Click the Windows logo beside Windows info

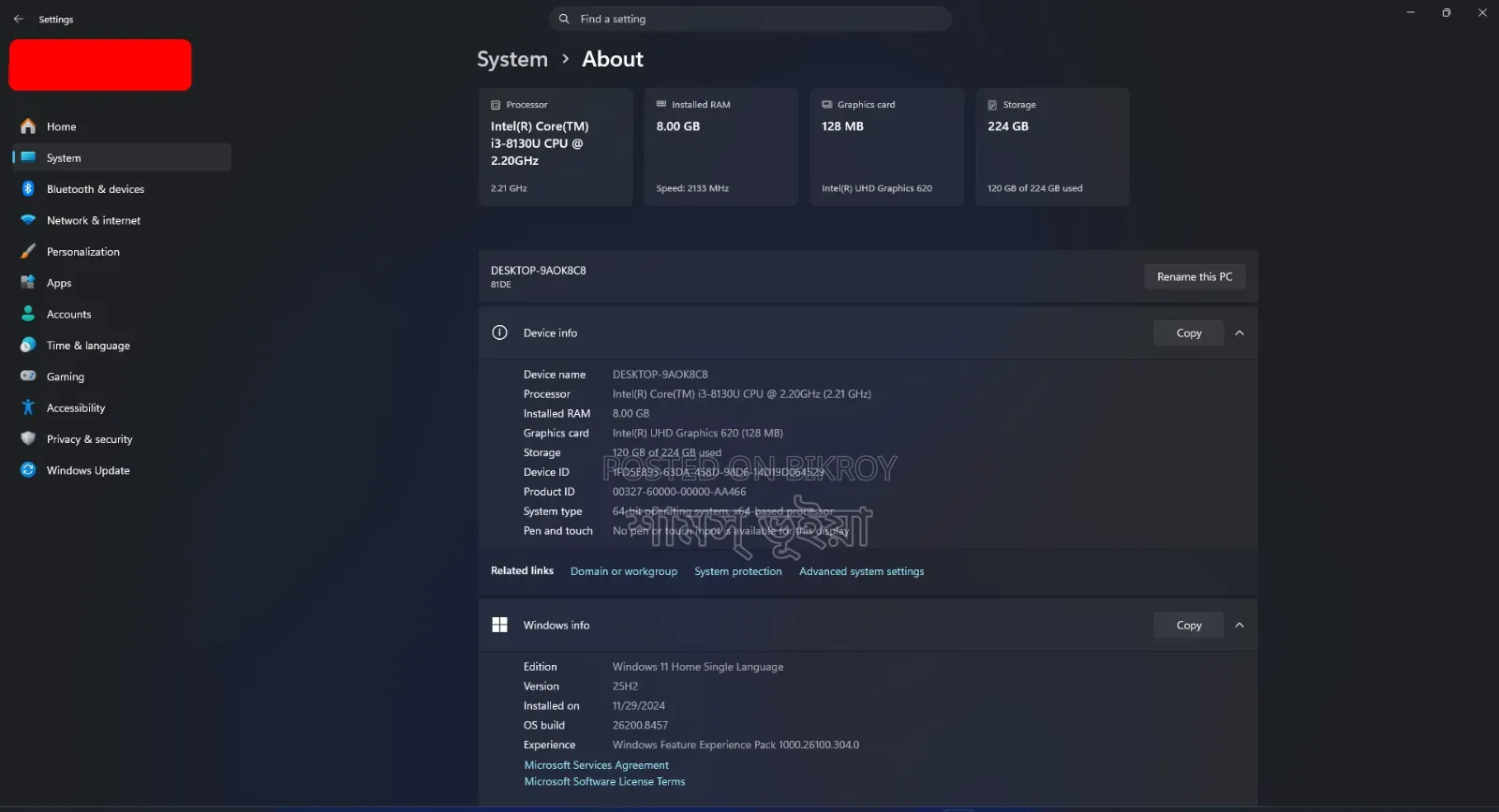tap(499, 625)
